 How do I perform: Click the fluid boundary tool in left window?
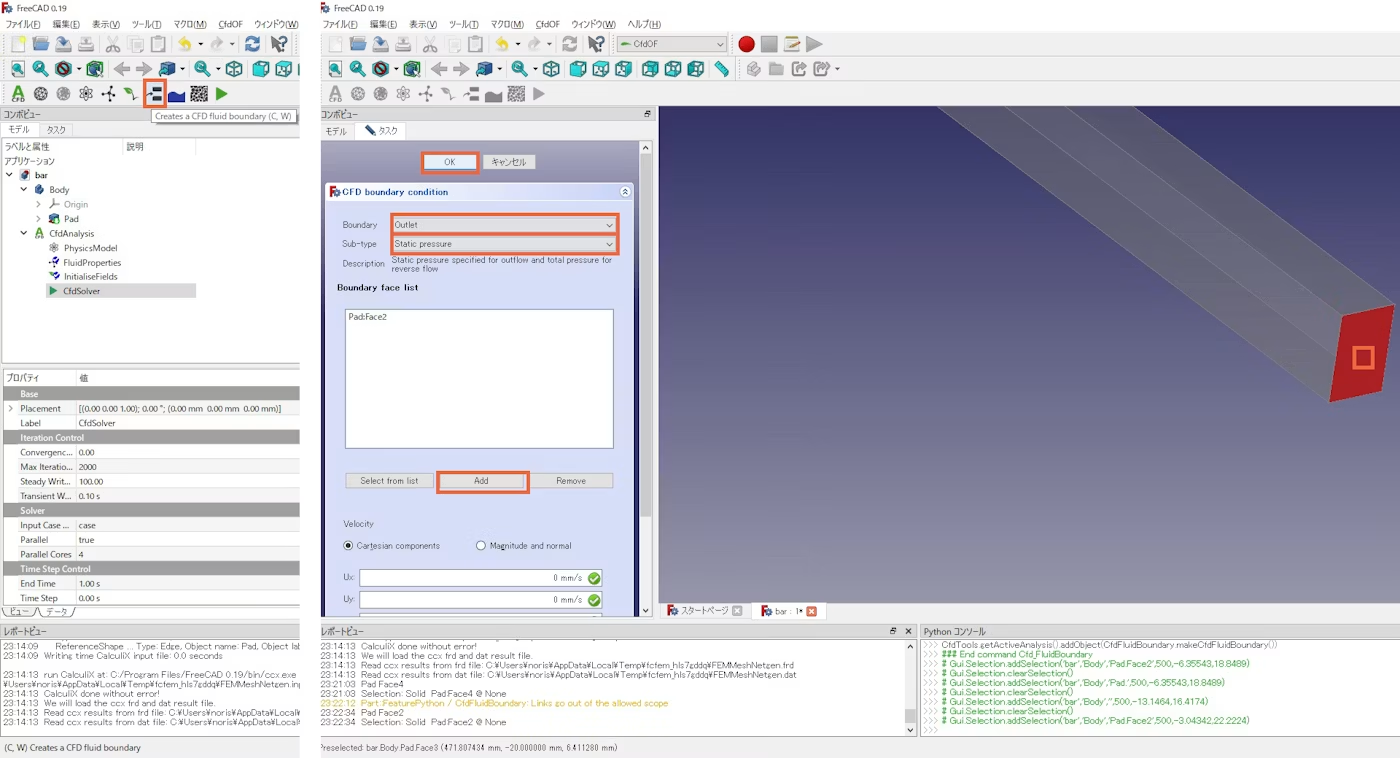(154, 94)
